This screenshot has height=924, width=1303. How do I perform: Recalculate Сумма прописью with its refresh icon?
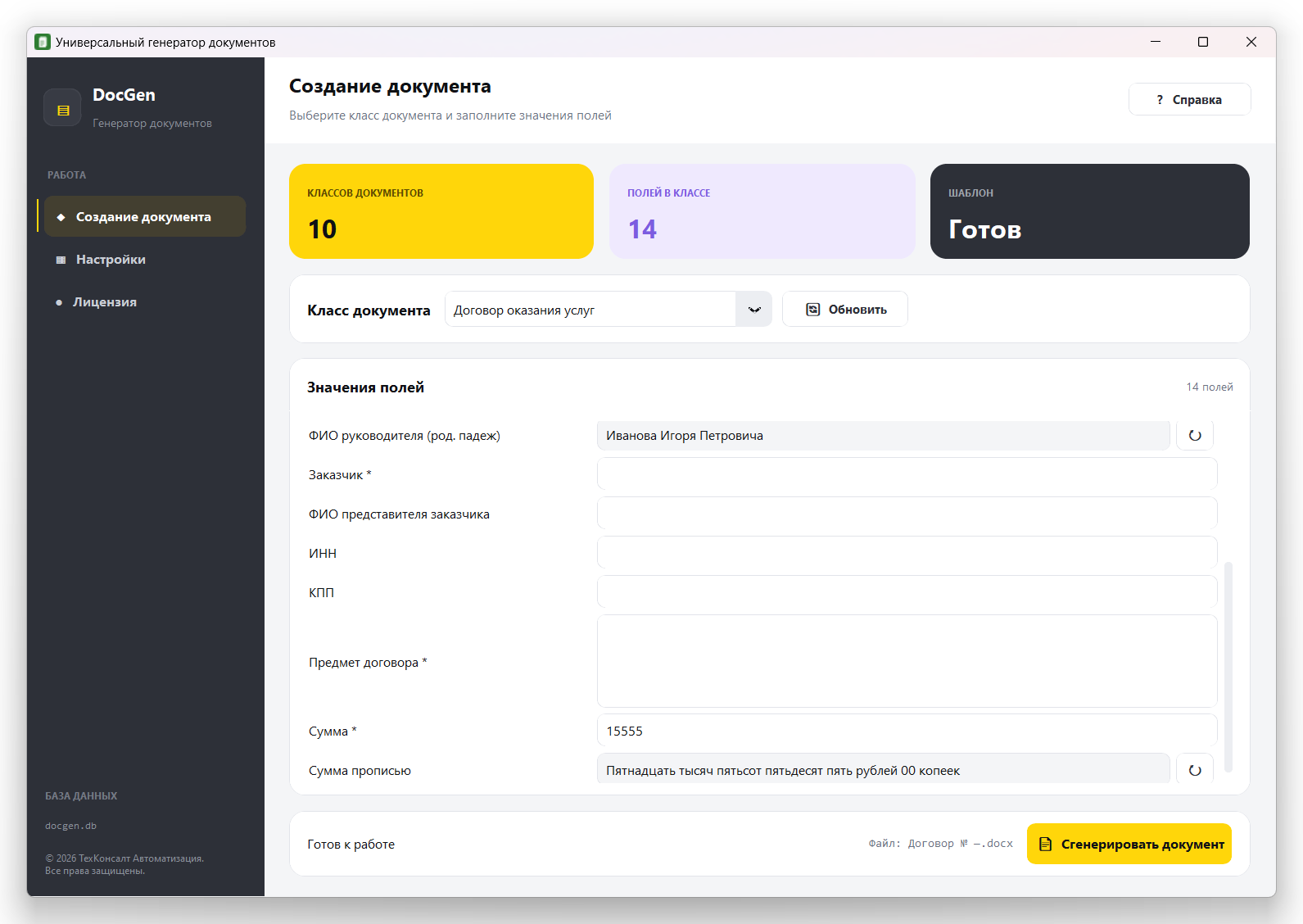click(x=1195, y=770)
